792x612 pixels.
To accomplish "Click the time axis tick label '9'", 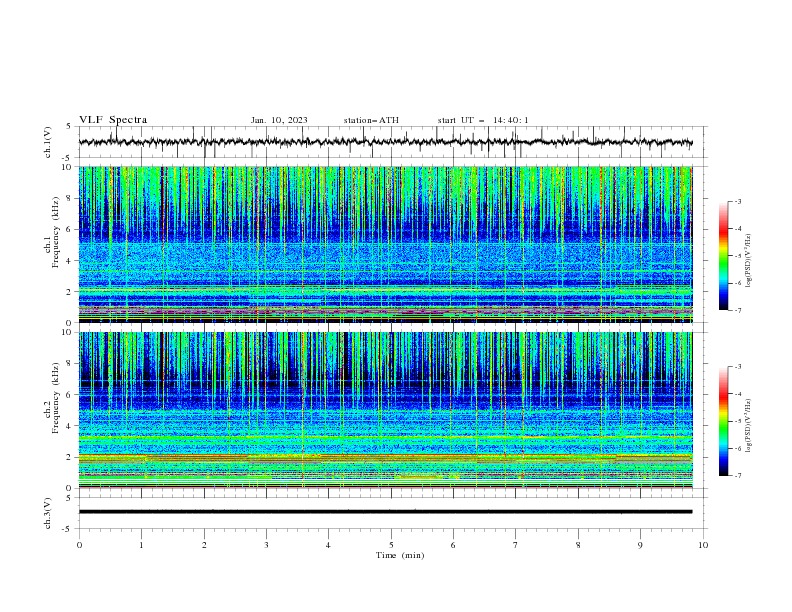I will coord(640,545).
